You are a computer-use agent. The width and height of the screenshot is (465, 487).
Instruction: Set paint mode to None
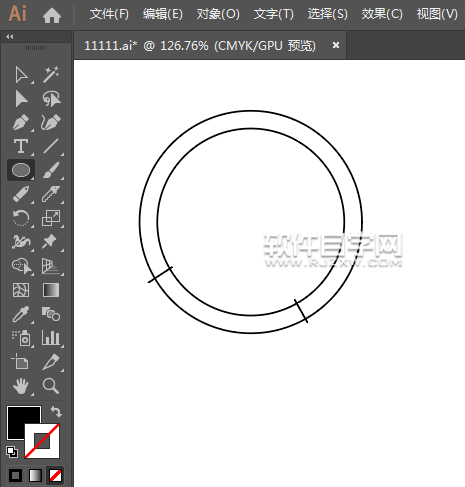coord(55,475)
